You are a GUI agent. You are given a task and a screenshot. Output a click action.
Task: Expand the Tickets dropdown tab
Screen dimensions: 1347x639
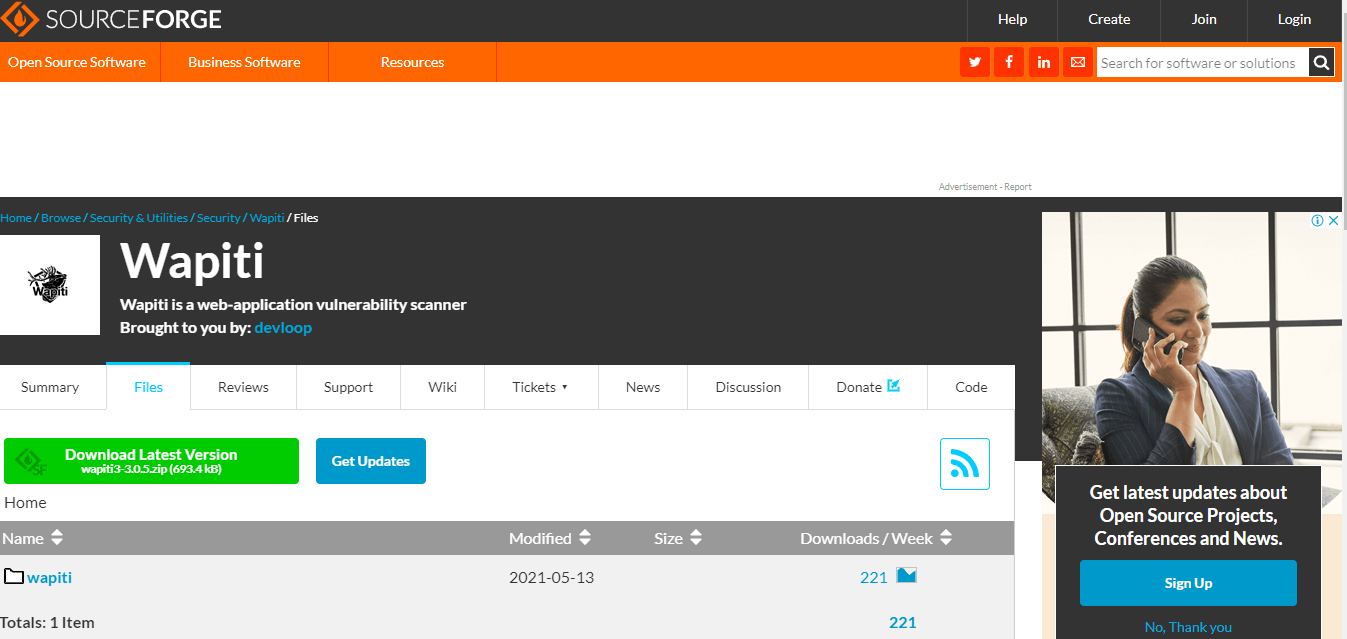541,387
